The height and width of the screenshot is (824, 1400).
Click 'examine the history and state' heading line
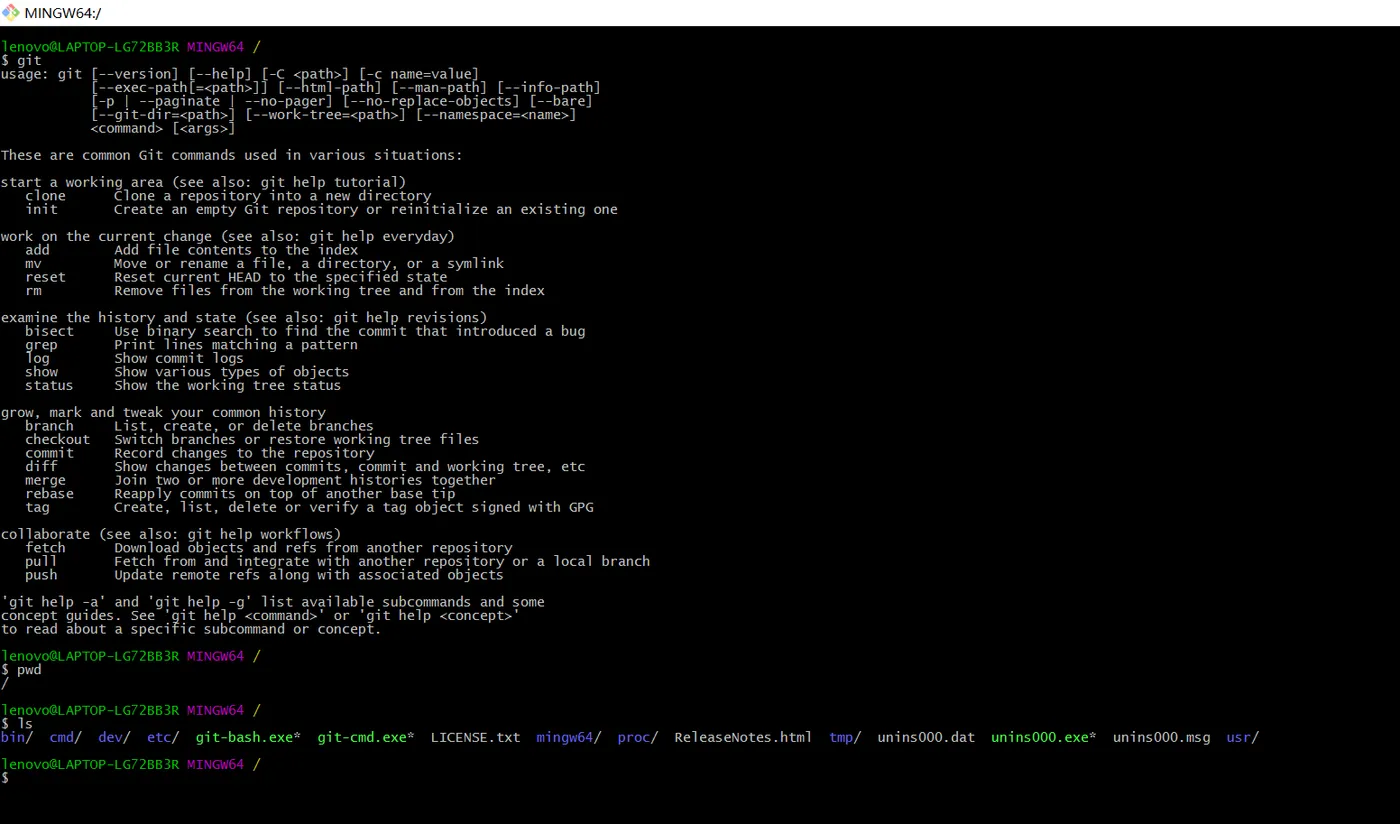click(x=244, y=318)
